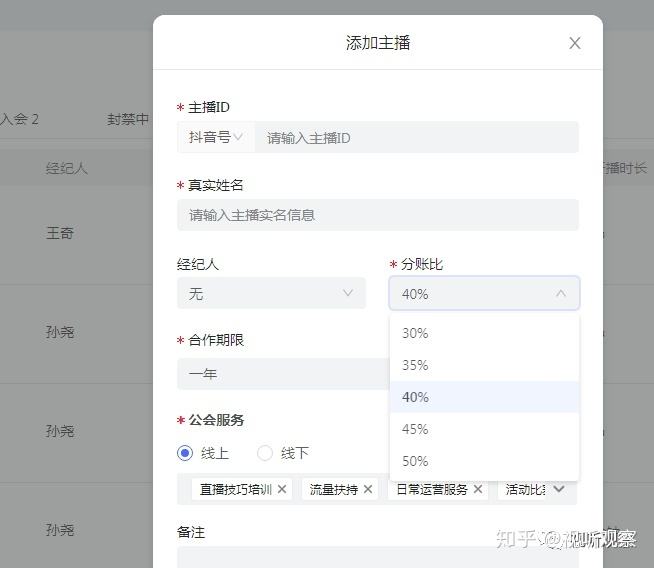Collapse the 分账比 dropdown showing 40%

(484, 293)
